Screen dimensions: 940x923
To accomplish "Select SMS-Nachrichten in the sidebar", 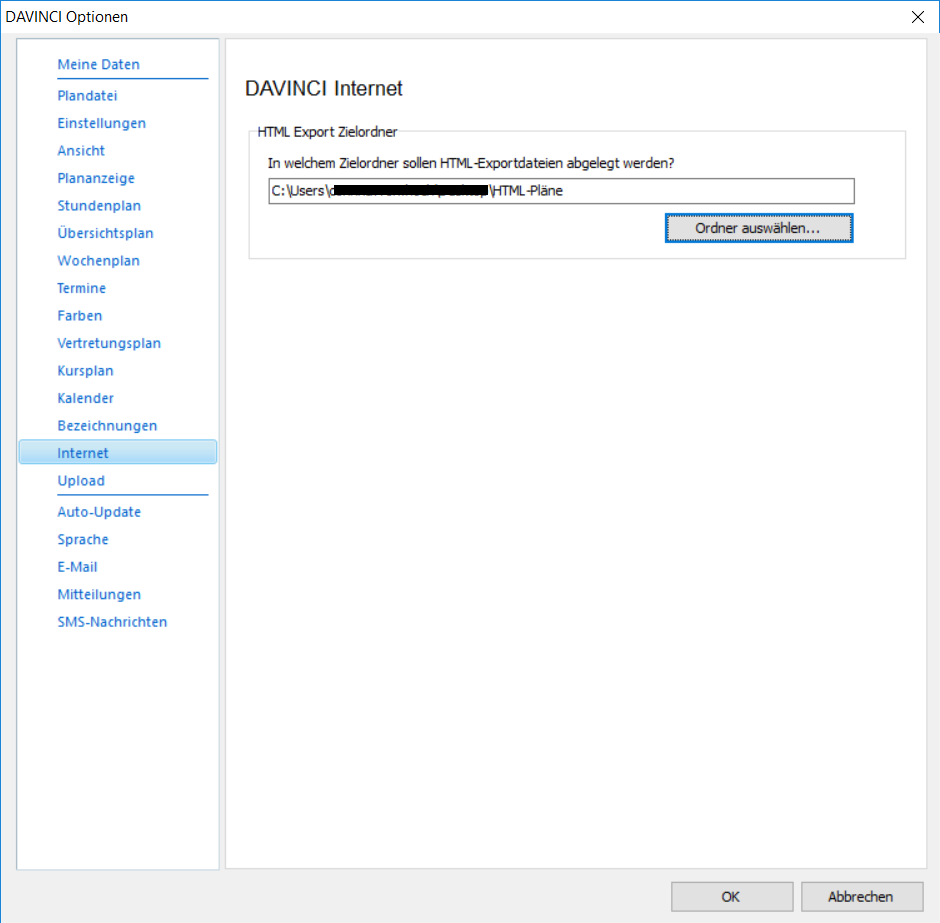I will pyautogui.click(x=112, y=622).
